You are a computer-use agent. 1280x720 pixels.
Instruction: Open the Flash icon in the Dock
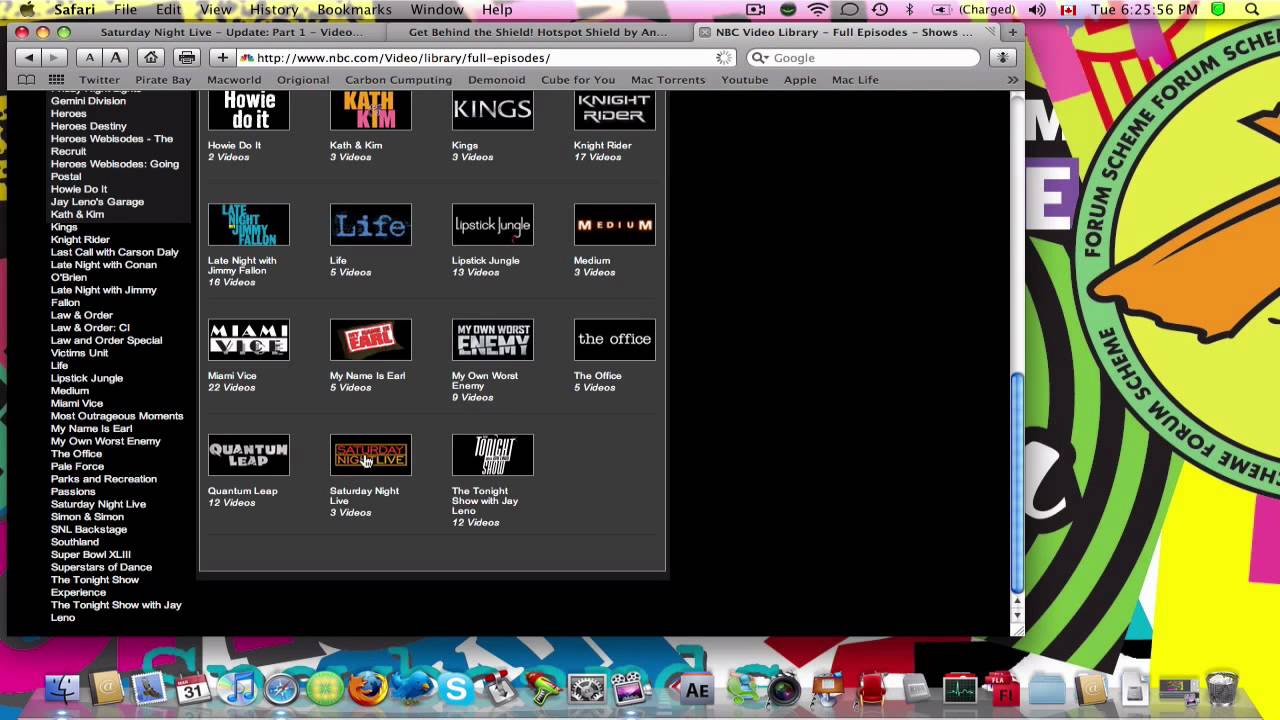click(x=1002, y=690)
